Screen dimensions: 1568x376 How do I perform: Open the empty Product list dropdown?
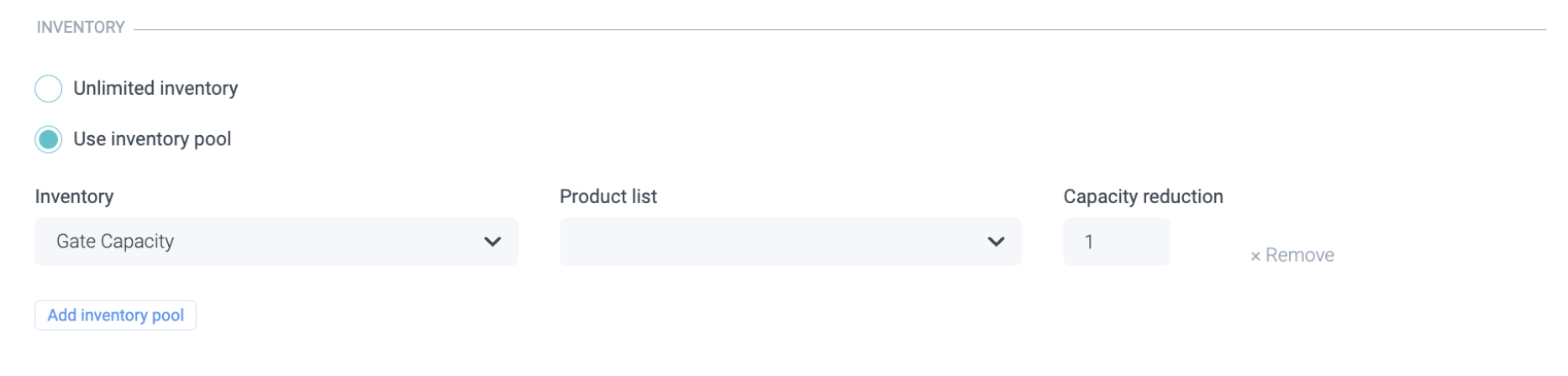click(x=790, y=242)
